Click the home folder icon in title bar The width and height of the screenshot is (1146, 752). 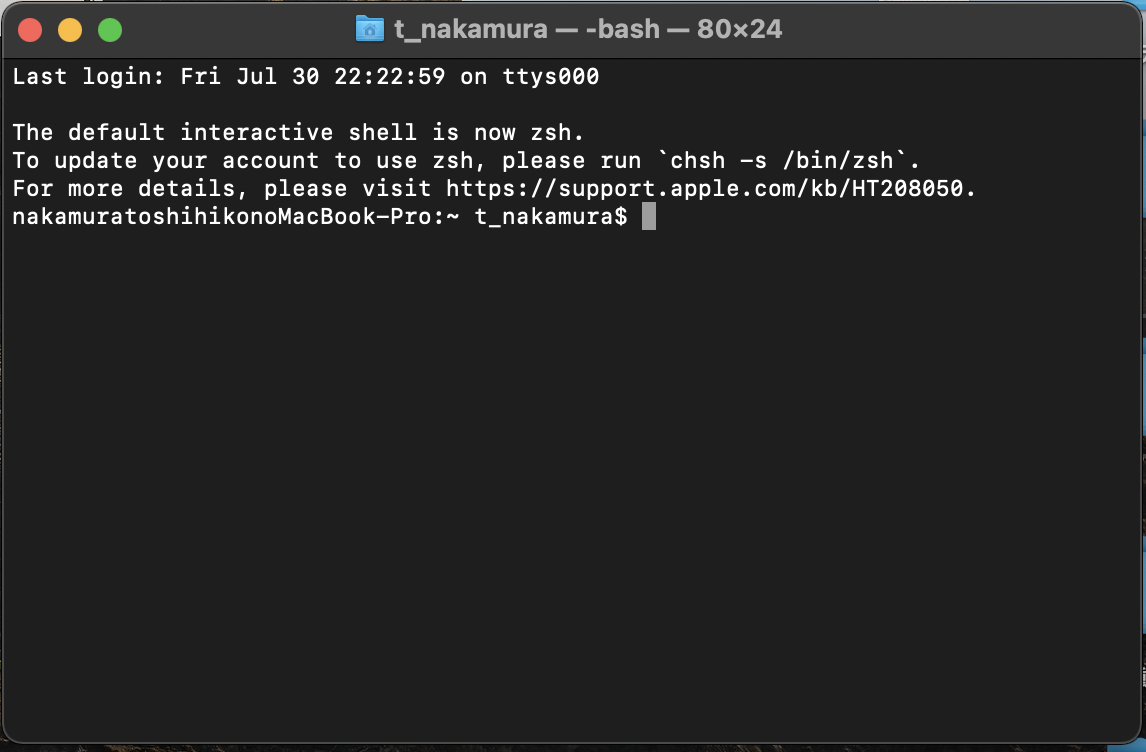point(370,29)
